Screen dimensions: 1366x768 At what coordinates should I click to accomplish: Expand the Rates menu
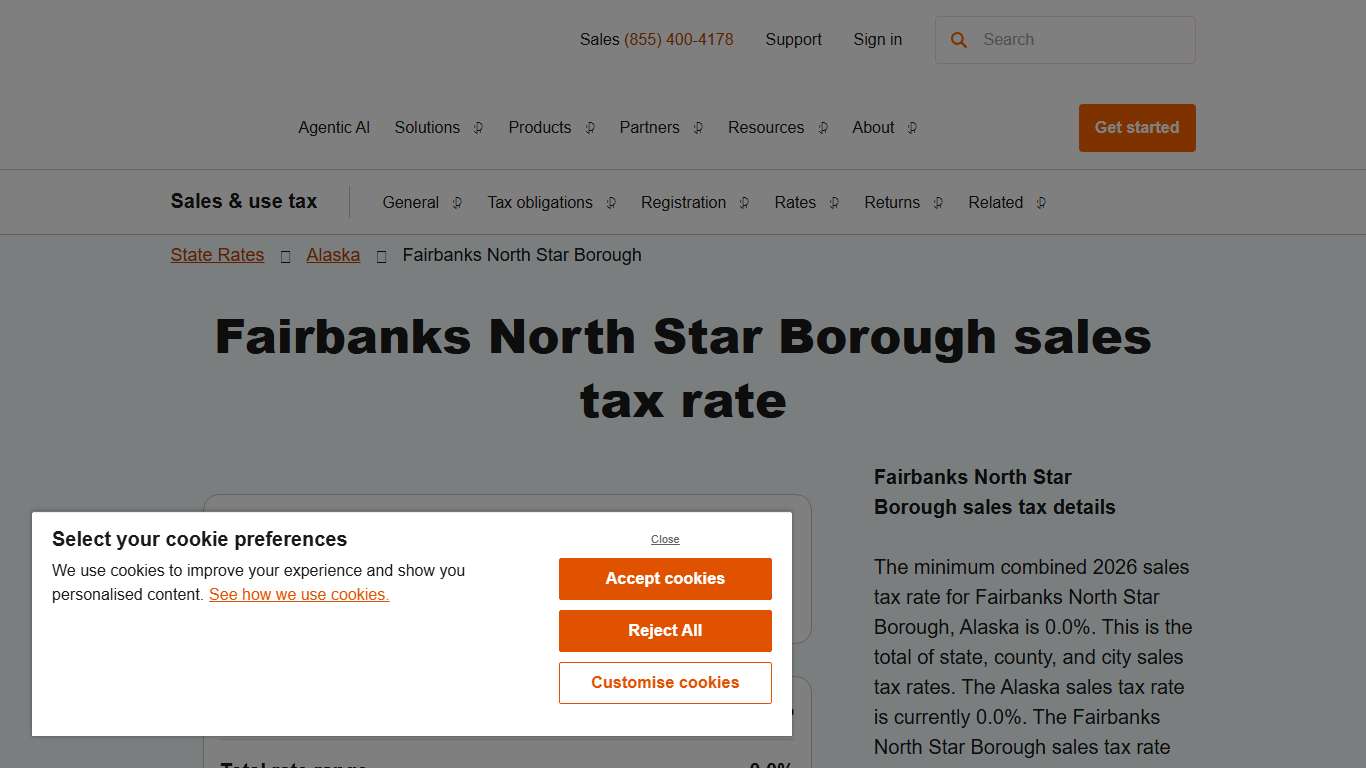(x=794, y=202)
